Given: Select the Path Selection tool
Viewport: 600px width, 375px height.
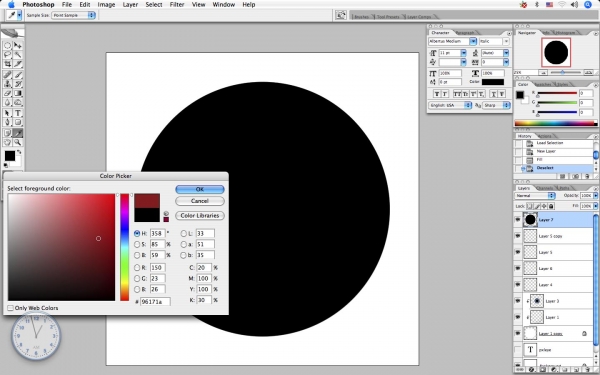Looking at the screenshot, I should pos(7,113).
